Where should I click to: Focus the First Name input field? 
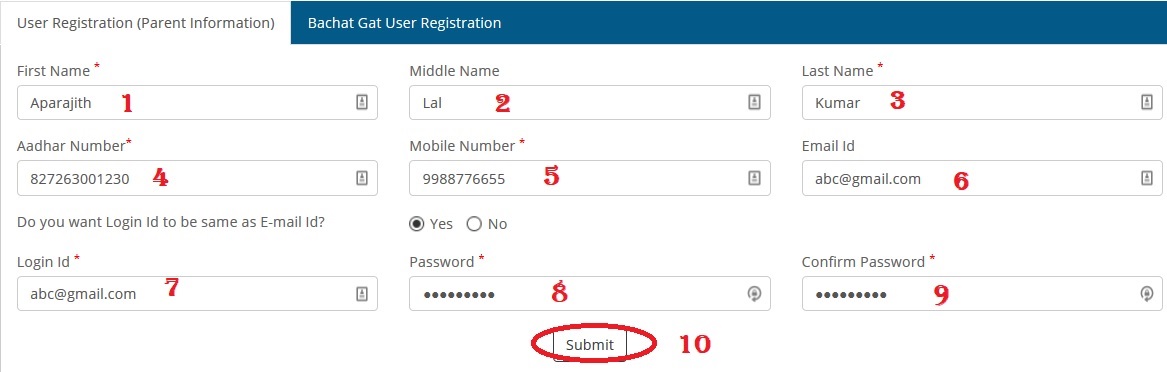click(x=197, y=103)
